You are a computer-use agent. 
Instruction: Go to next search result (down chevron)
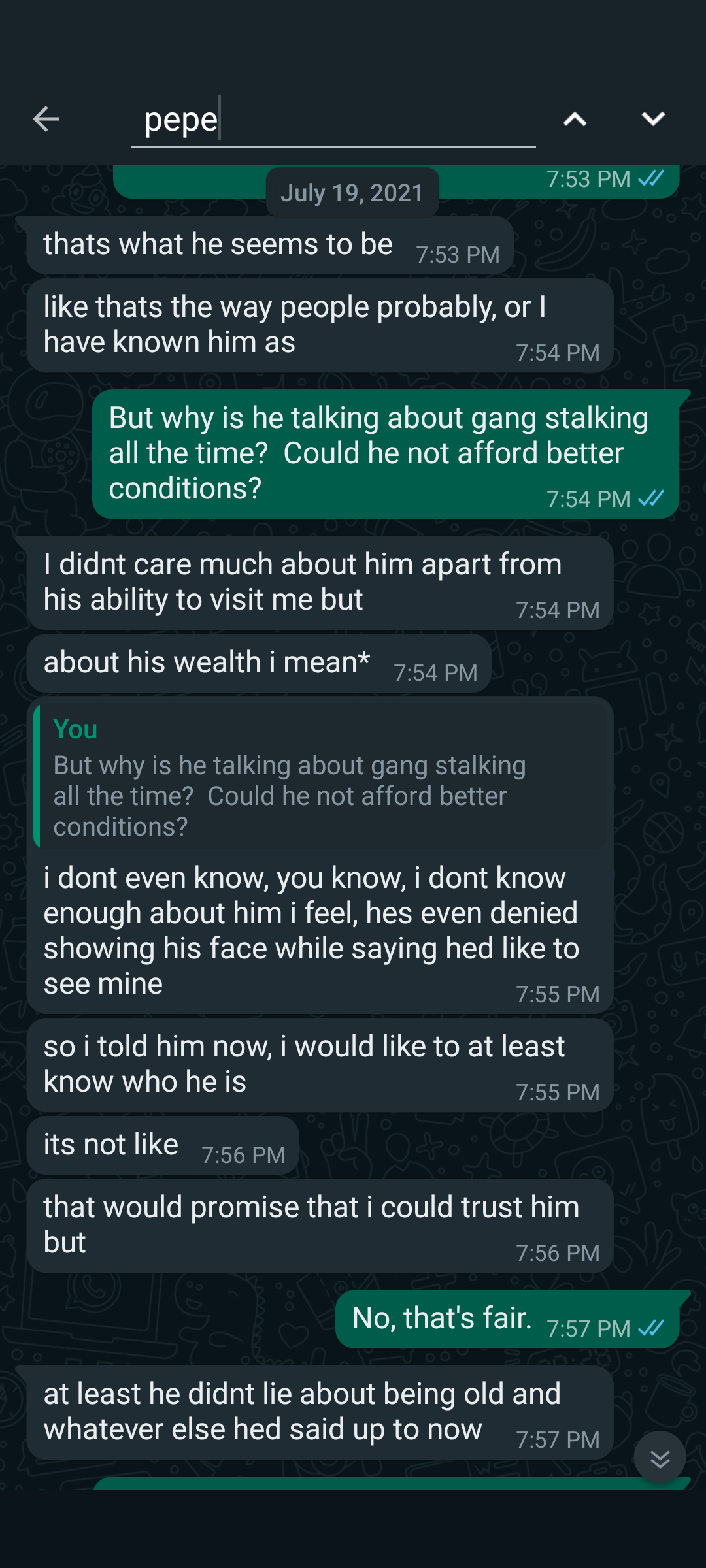pyautogui.click(x=653, y=119)
